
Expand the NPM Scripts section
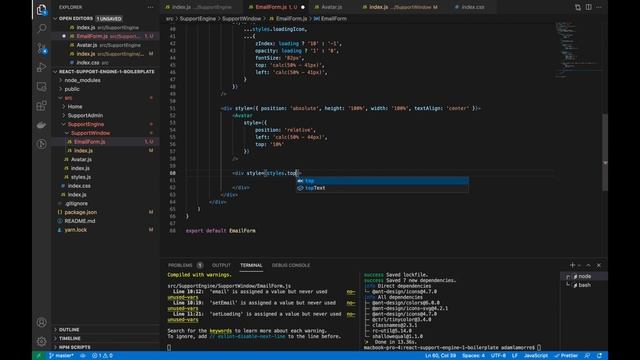(75, 347)
